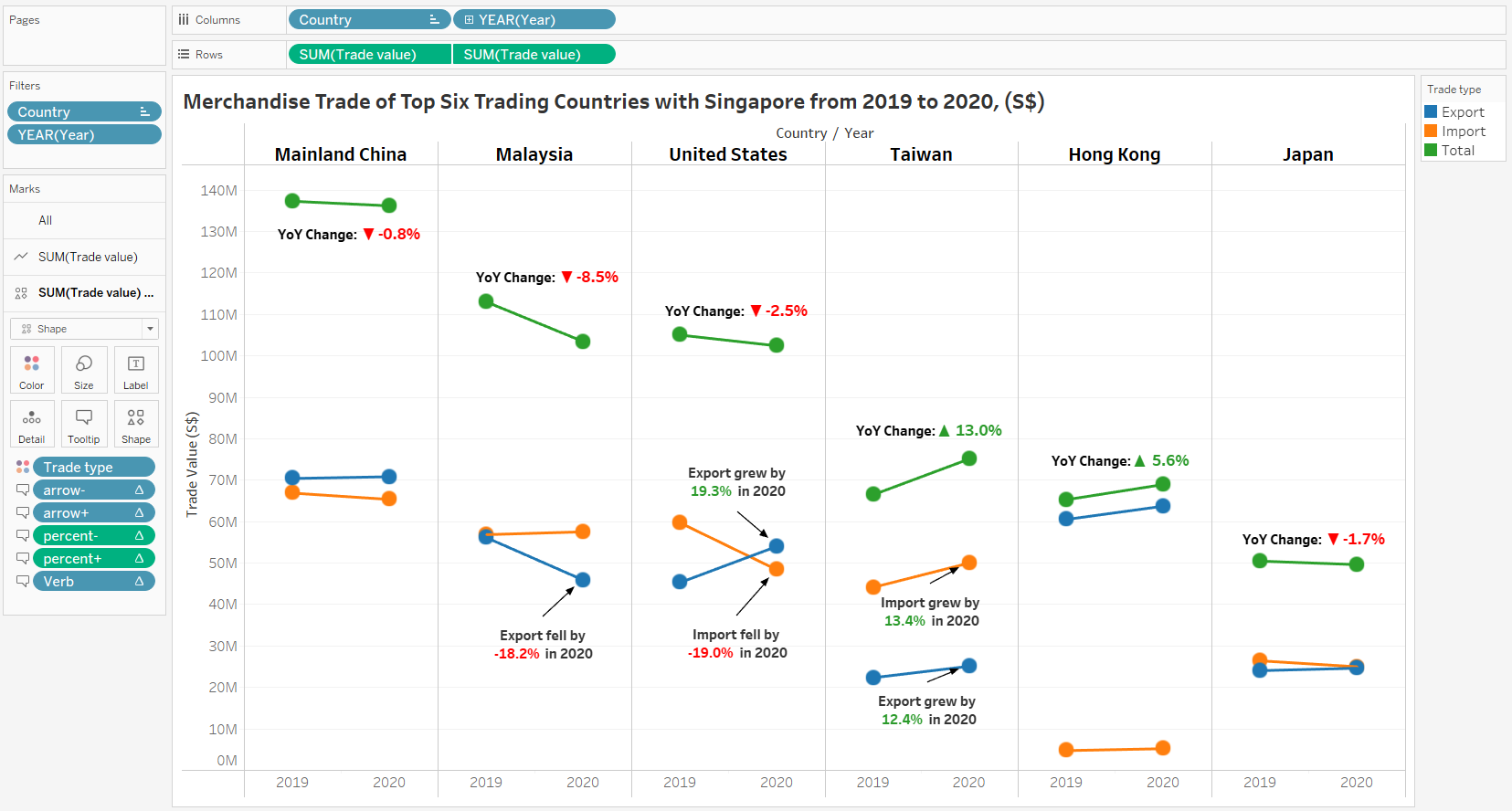This screenshot has height=811, width=1512.
Task: Open the Detail marks card
Action: [32, 424]
